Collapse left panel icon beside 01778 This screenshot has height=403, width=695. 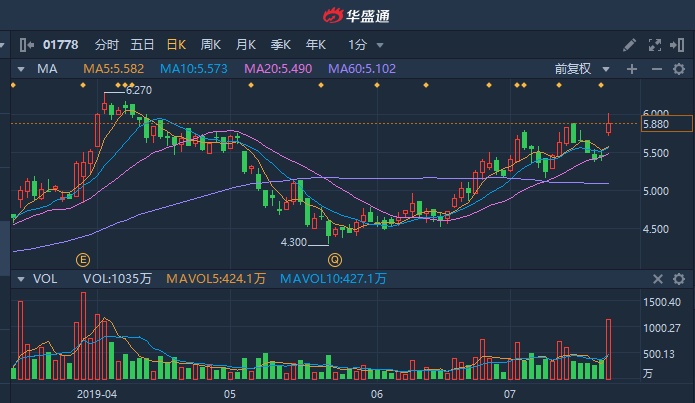pyautogui.click(x=27, y=45)
